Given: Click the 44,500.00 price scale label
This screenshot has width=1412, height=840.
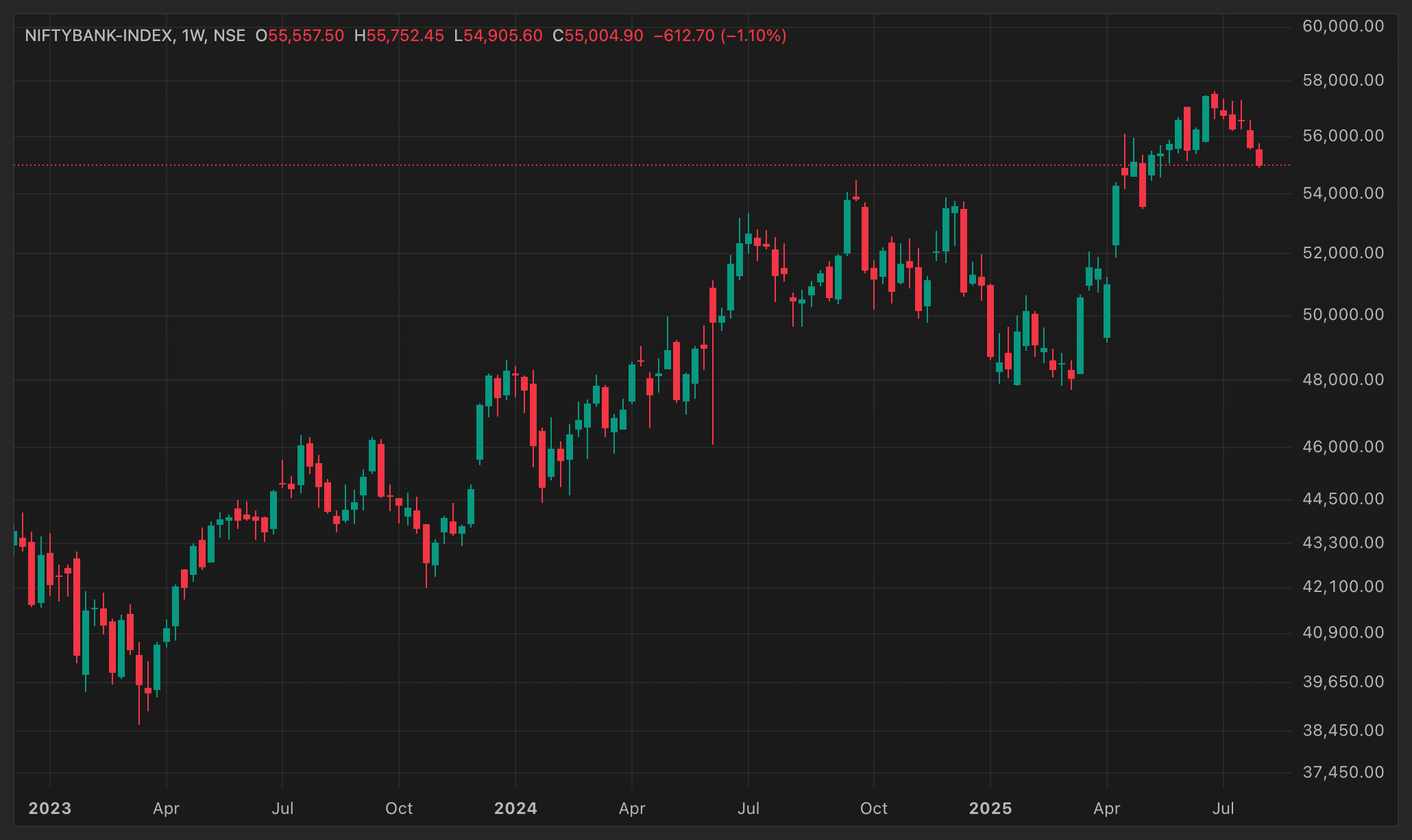Looking at the screenshot, I should click(x=1343, y=499).
